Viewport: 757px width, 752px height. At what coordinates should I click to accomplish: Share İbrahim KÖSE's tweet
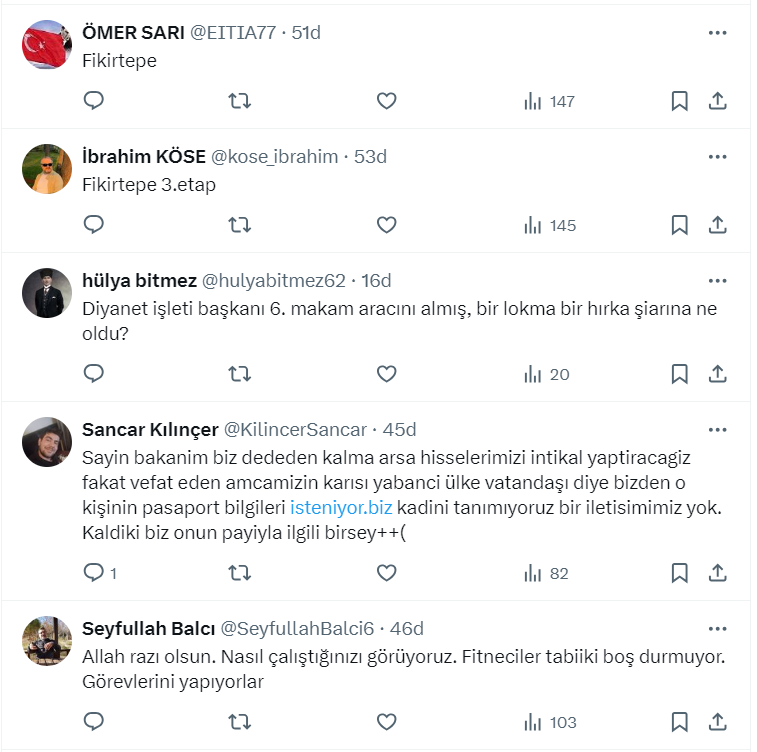717,225
